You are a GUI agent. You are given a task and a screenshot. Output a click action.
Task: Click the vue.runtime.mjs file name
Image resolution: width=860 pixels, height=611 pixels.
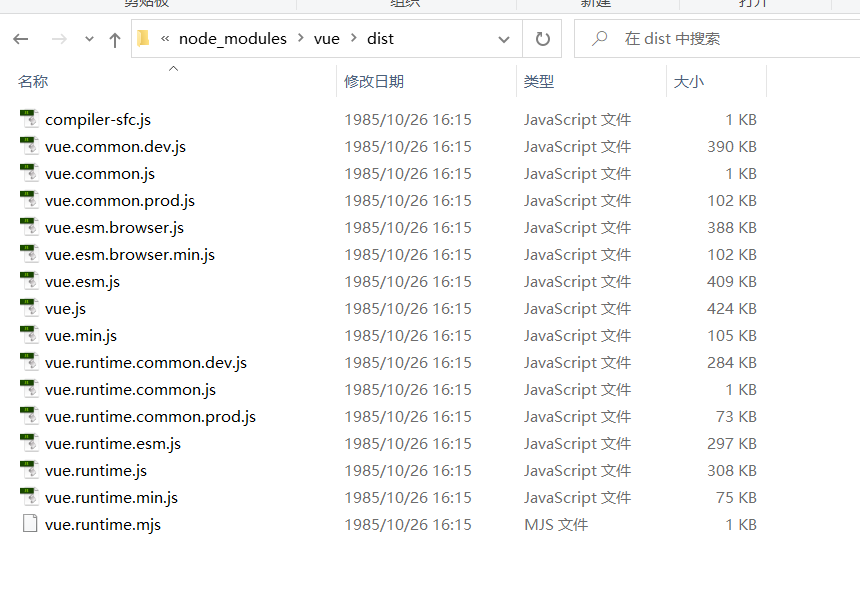(103, 525)
